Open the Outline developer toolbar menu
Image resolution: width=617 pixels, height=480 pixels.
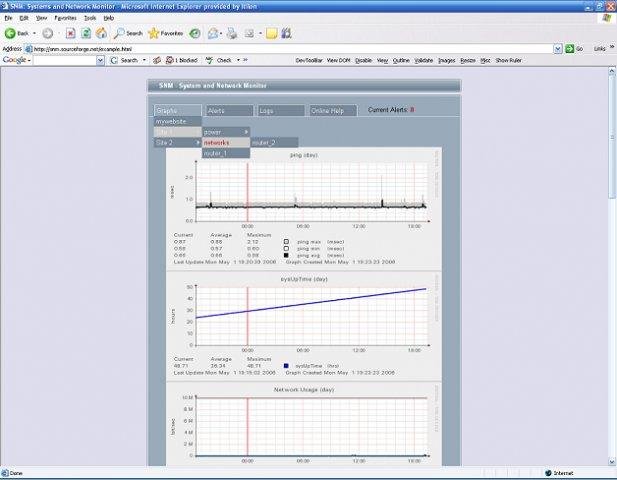pyautogui.click(x=401, y=60)
